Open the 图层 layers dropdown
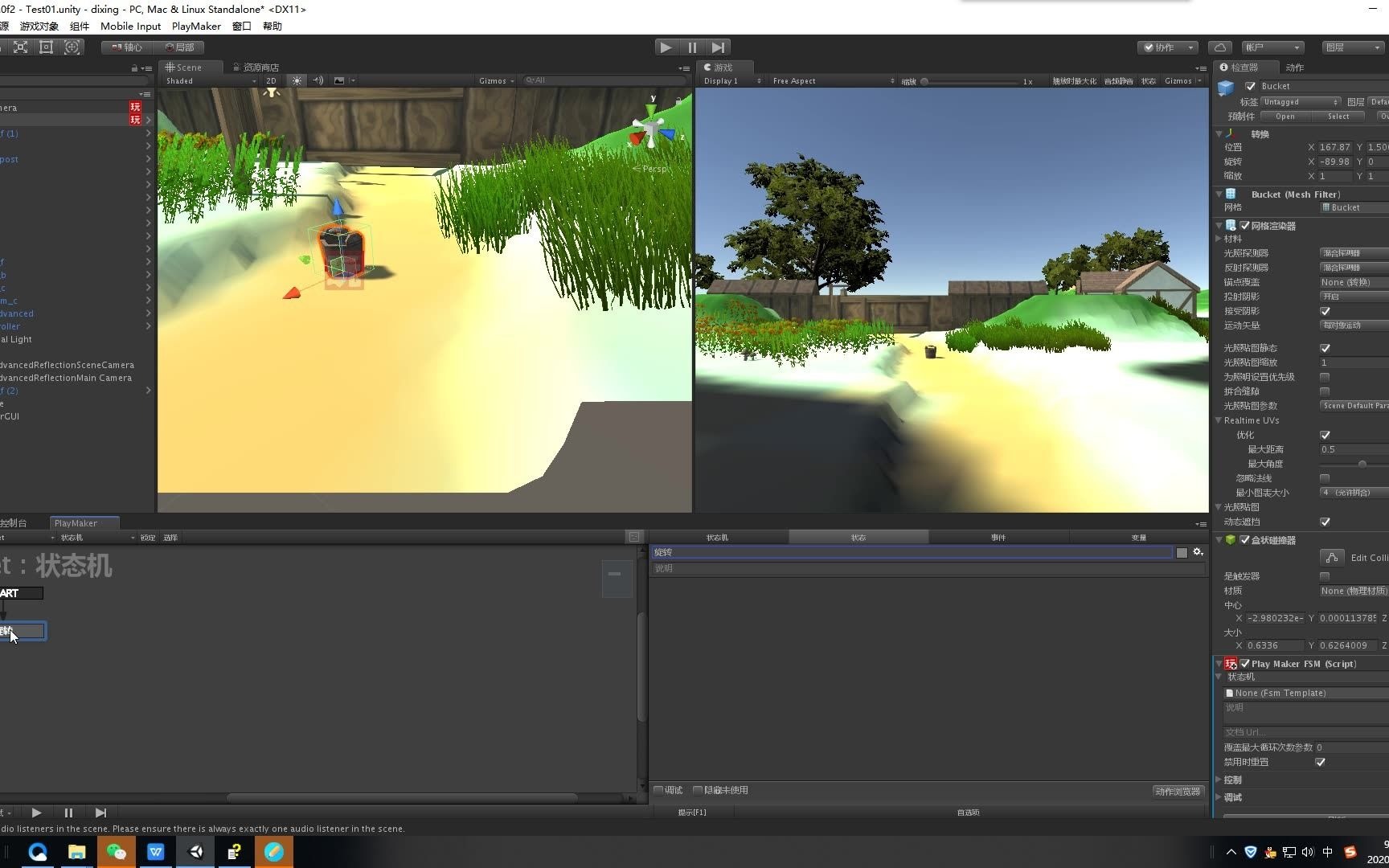This screenshot has width=1389, height=868. click(1354, 47)
